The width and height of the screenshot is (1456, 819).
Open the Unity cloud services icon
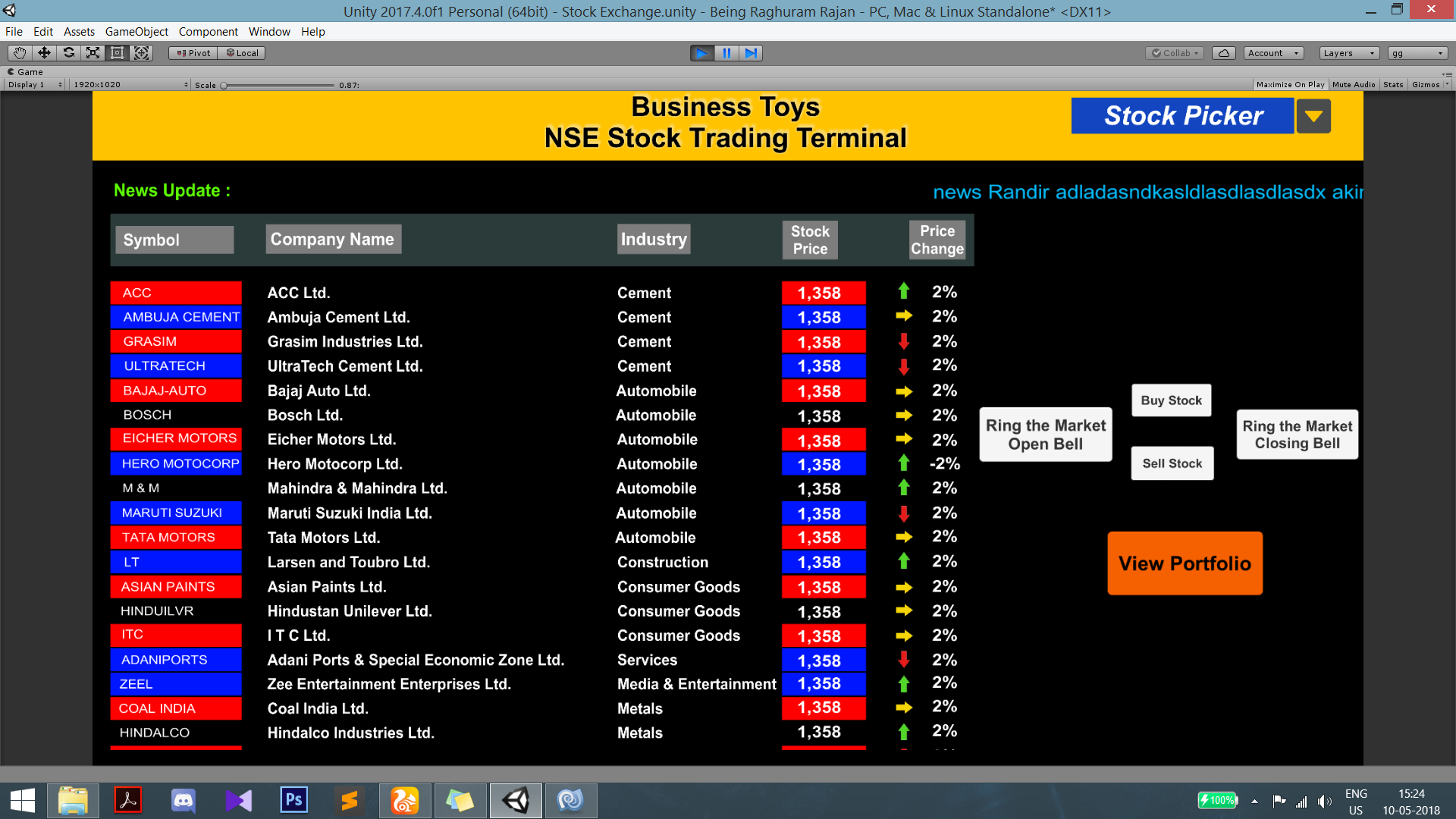click(1223, 53)
